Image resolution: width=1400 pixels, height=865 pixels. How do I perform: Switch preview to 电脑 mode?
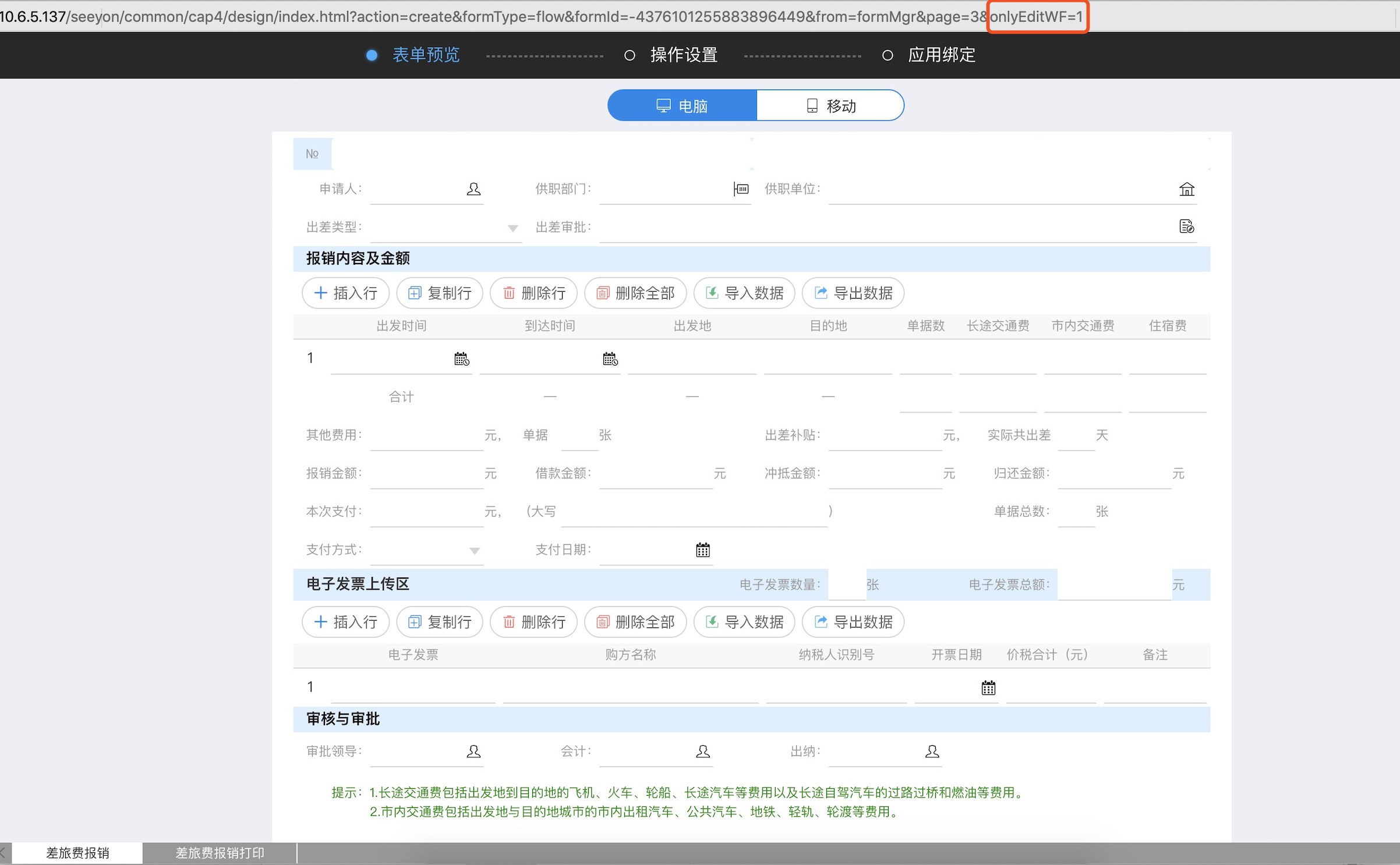click(682, 106)
